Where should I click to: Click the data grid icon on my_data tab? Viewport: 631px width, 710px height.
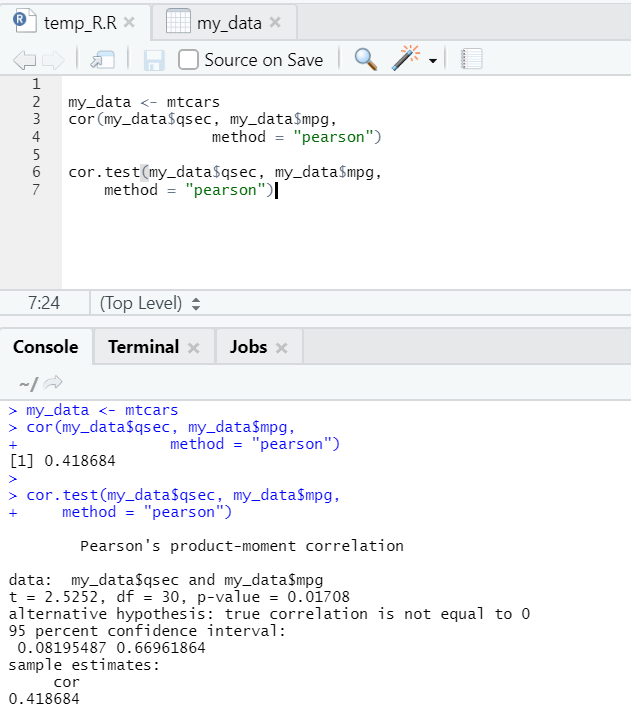pyautogui.click(x=178, y=21)
